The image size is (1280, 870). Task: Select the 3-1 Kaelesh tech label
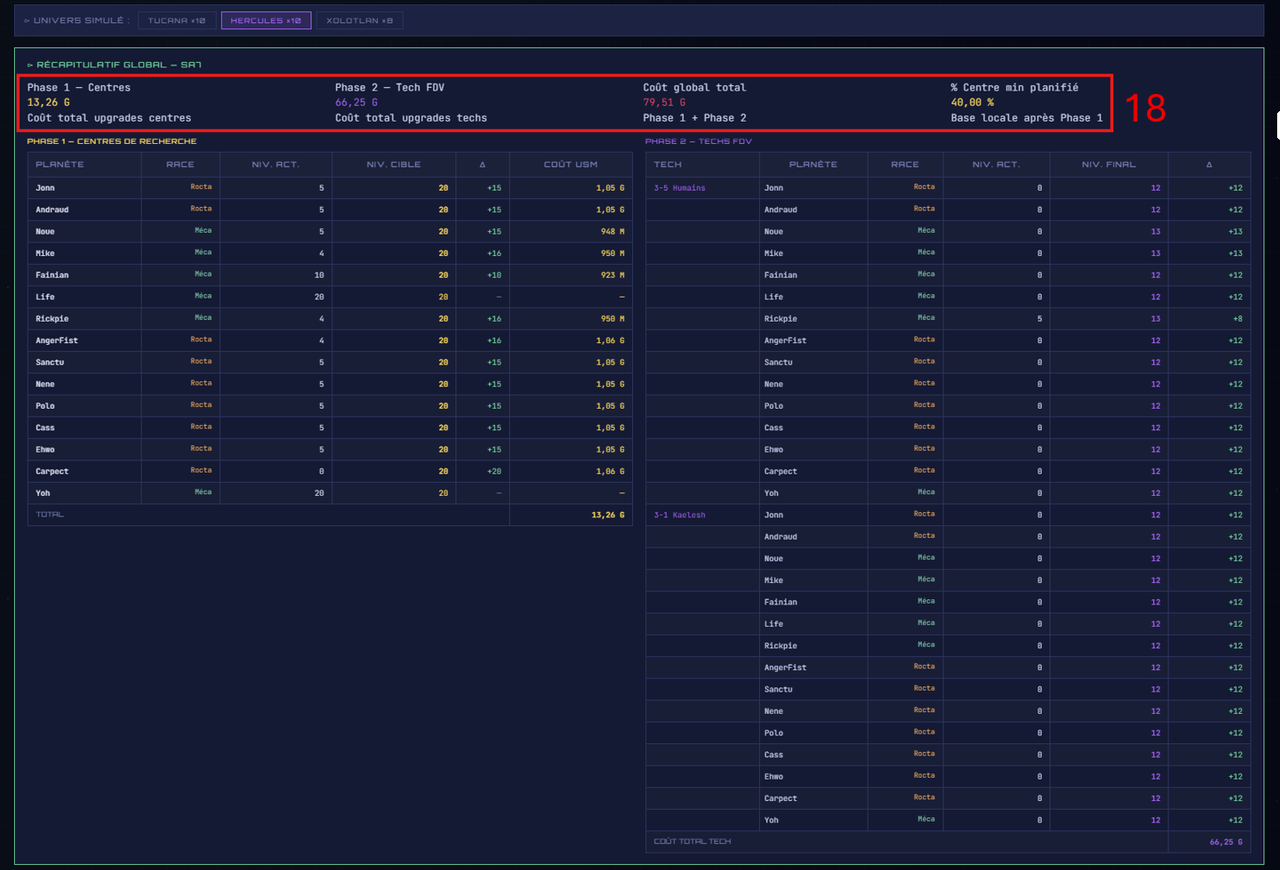[x=679, y=515]
